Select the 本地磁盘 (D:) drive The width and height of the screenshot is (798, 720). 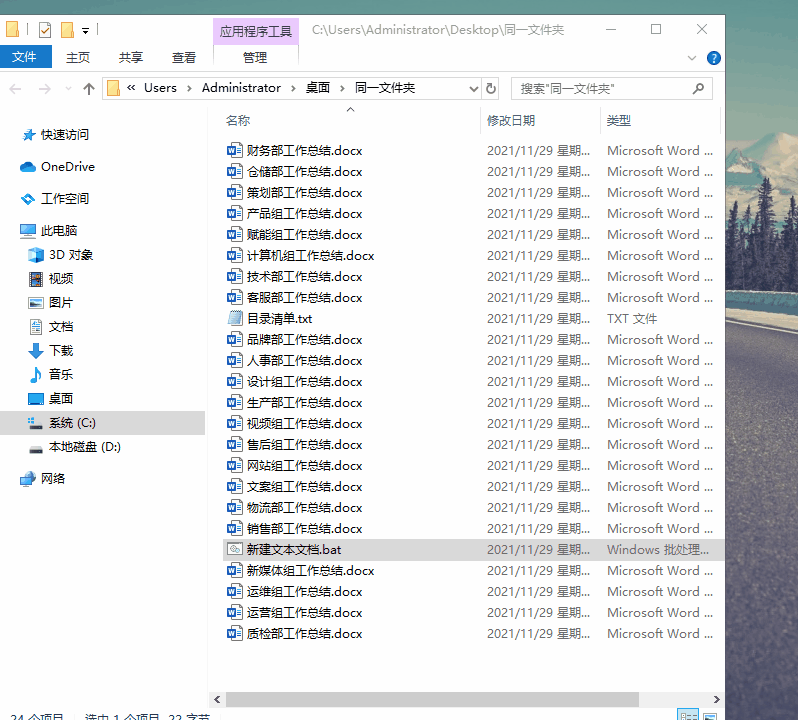point(84,447)
